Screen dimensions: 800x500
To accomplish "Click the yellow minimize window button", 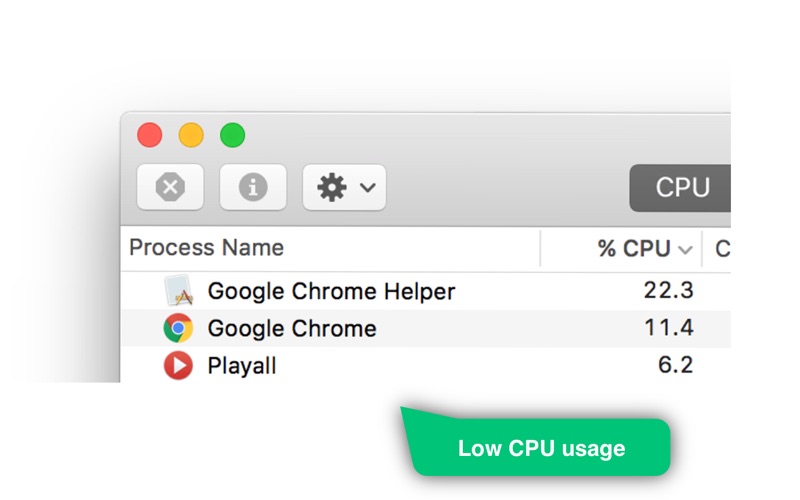I will 191,135.
